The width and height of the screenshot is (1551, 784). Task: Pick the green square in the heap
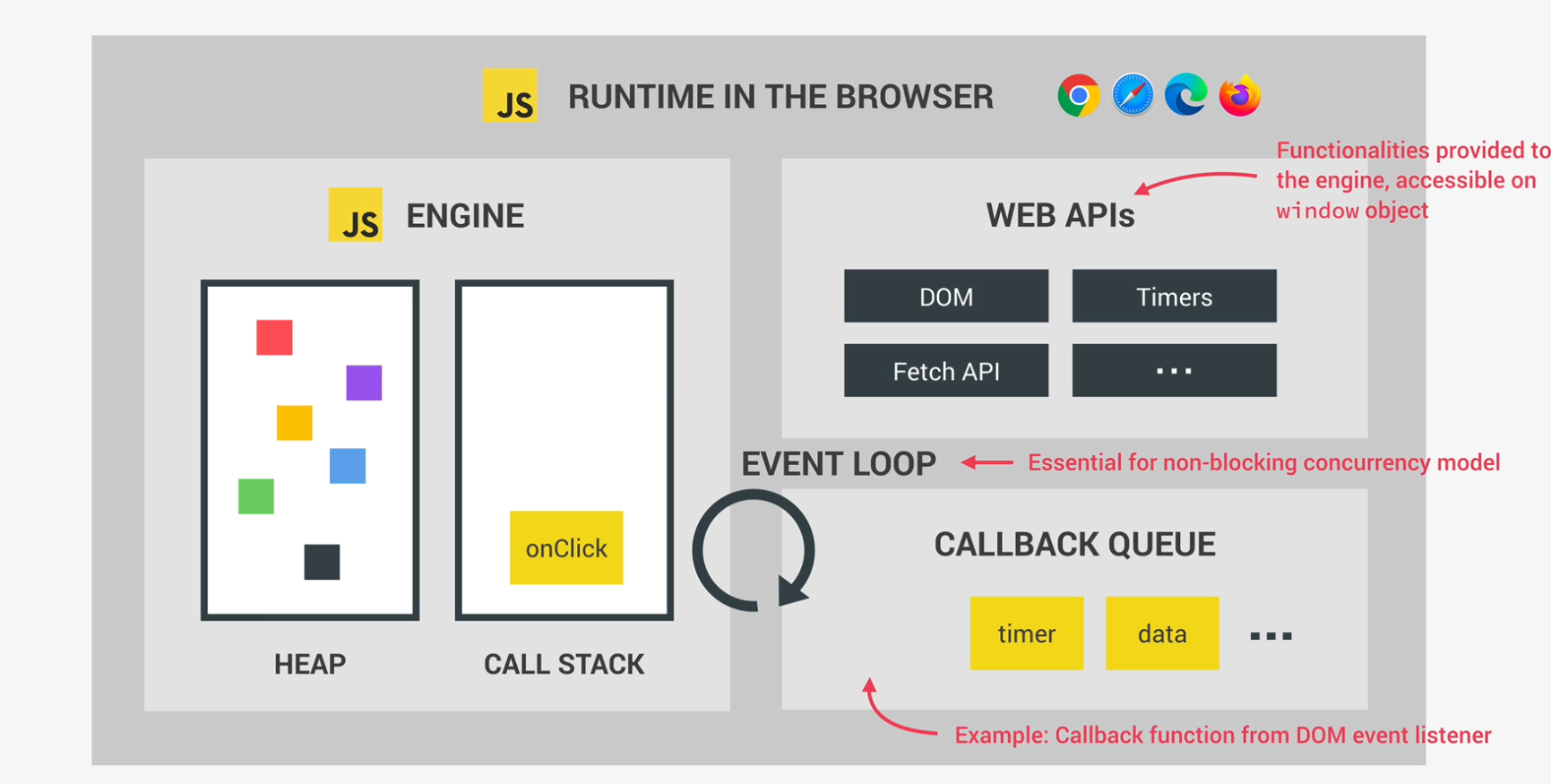(256, 496)
